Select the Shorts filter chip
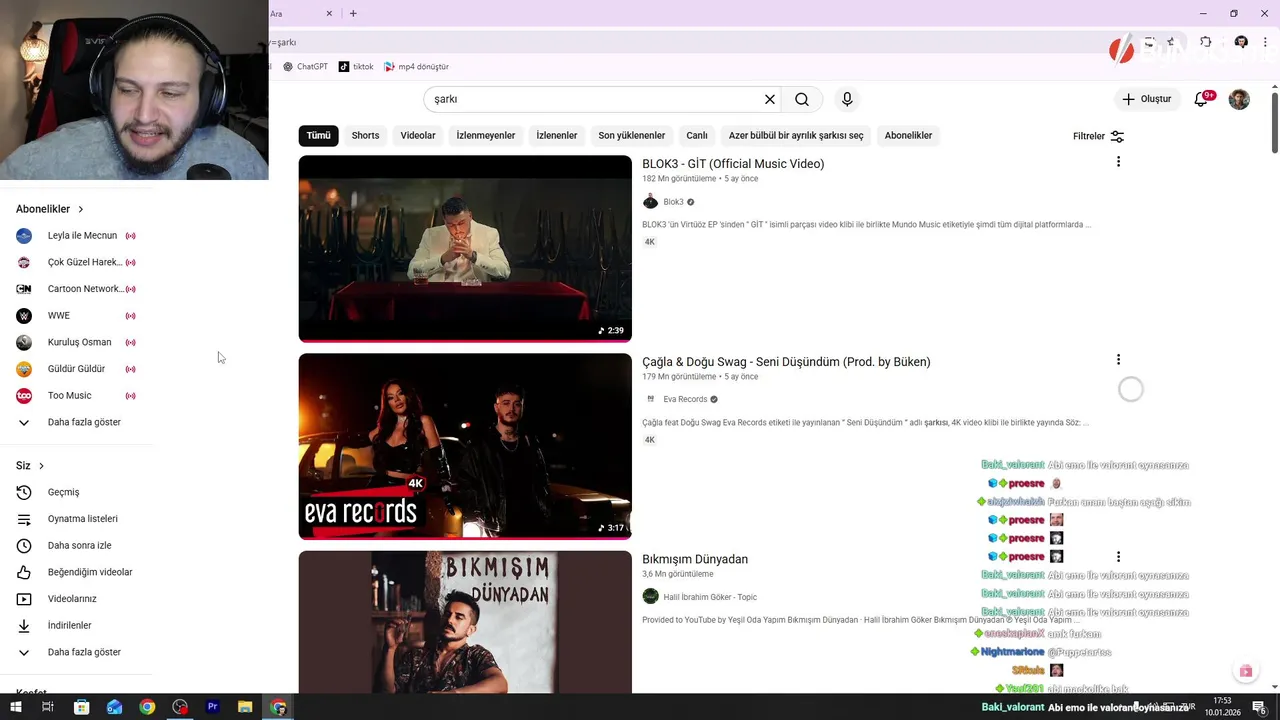The height and width of the screenshot is (720, 1280). point(365,135)
